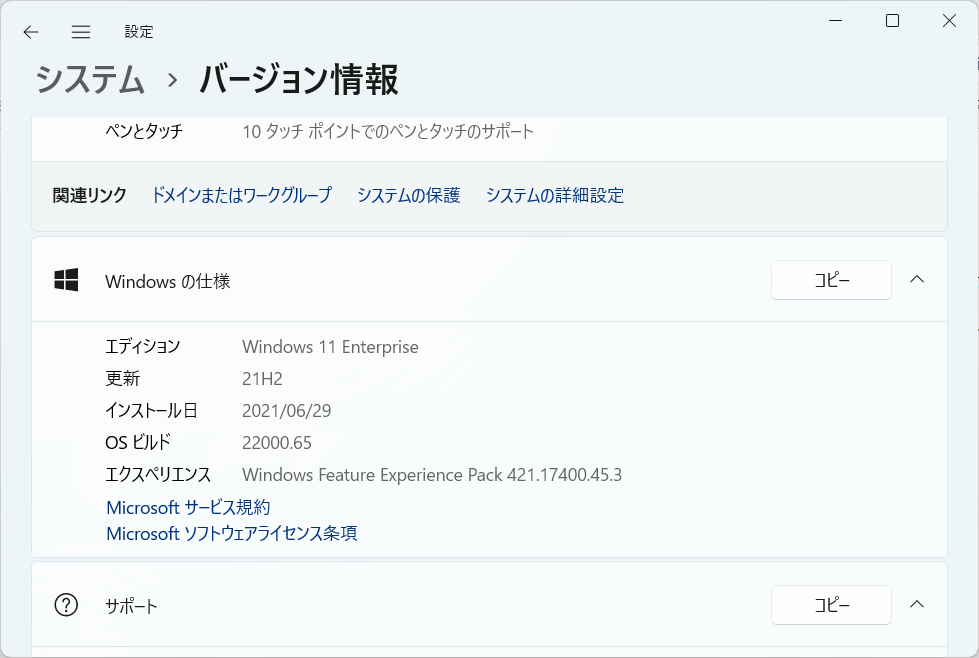This screenshot has width=979, height=658.
Task: Navigate to システム in breadcrumb
Action: [90, 80]
